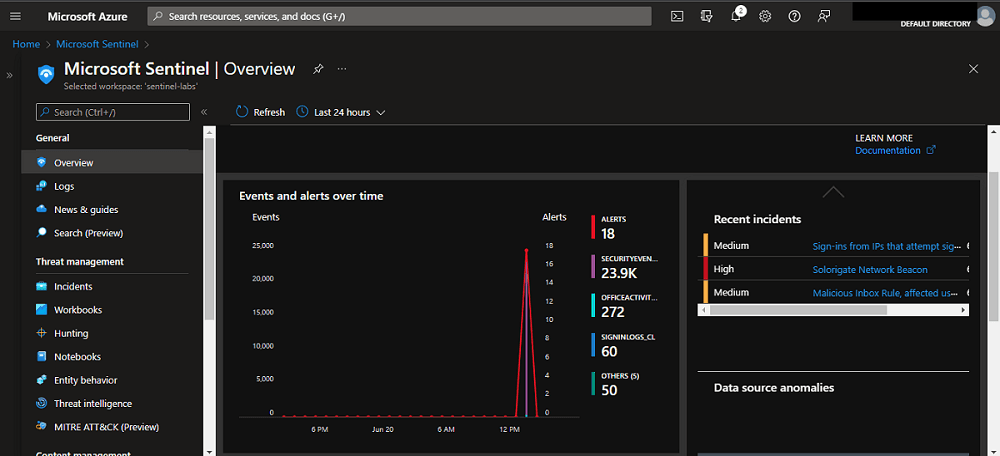
Task: Expand the Last 24 hours time range dropdown
Action: (x=341, y=112)
